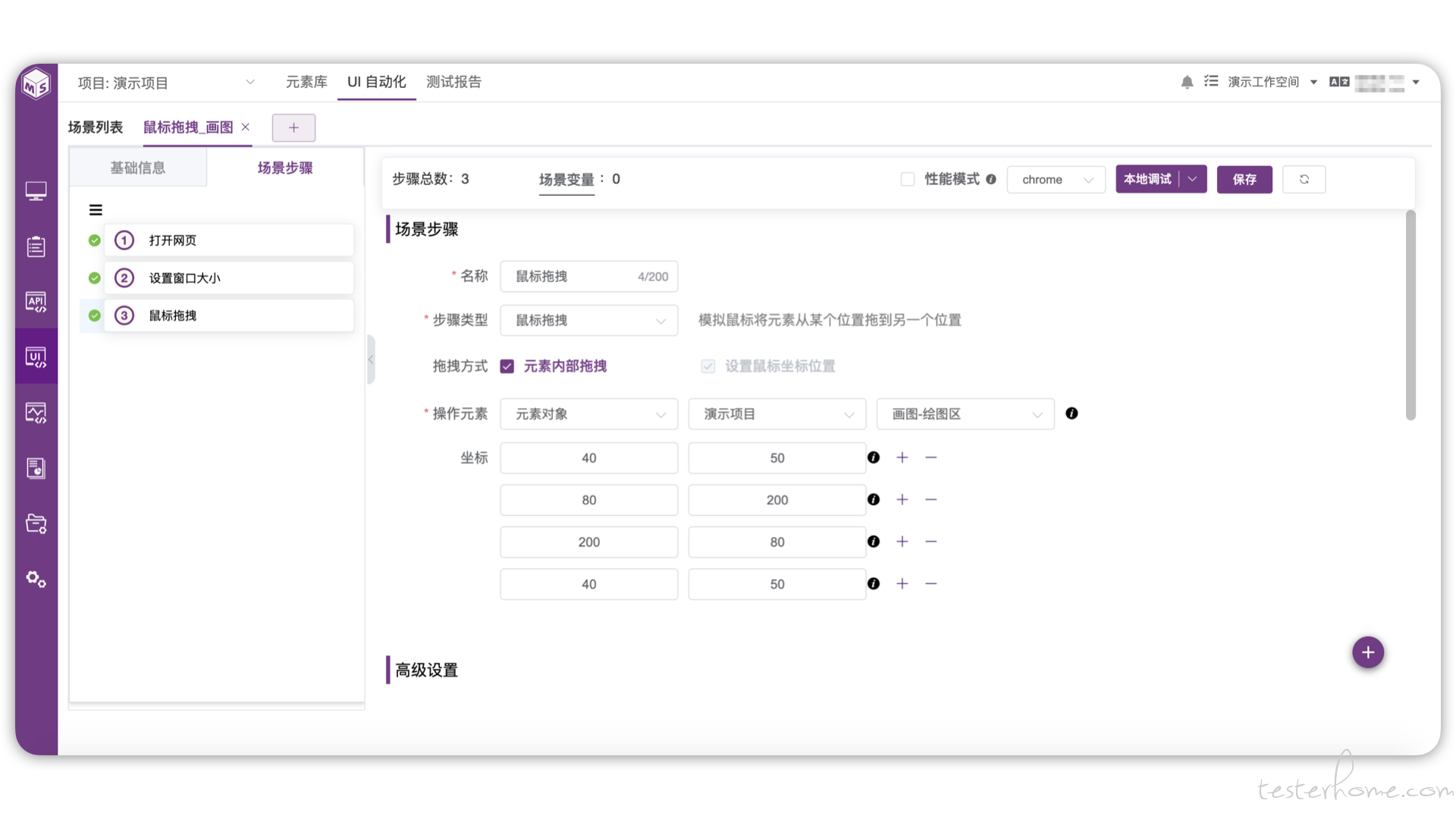Open the API testing sidebar icon
Image resolution: width=1456 pixels, height=819 pixels.
point(36,302)
